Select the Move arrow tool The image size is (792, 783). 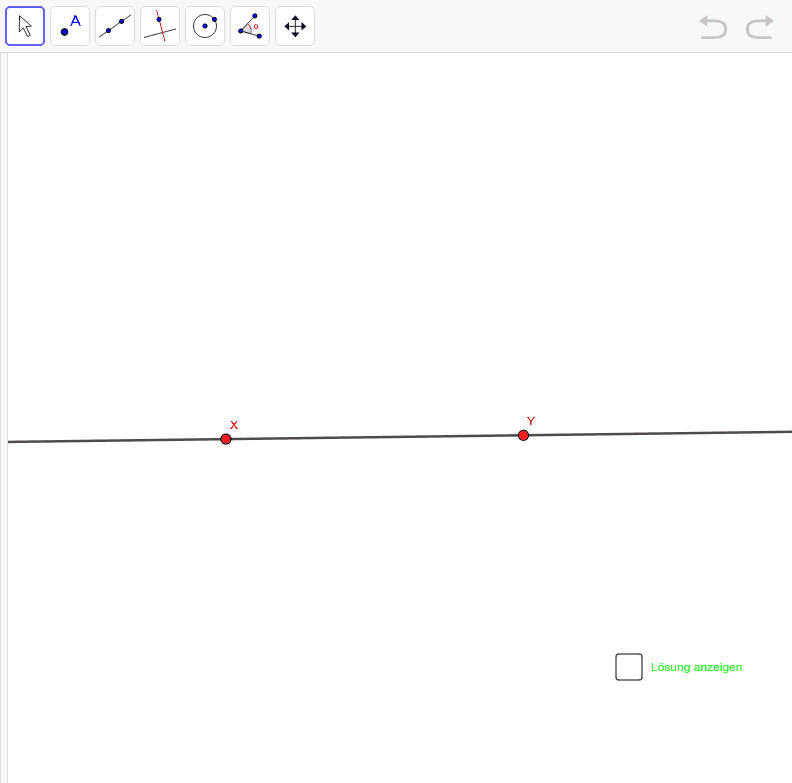pyautogui.click(x=25, y=26)
